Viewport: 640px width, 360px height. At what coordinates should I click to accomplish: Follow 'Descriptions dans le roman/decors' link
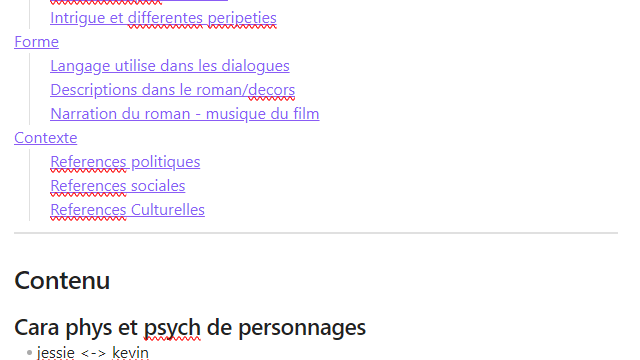[172, 90]
